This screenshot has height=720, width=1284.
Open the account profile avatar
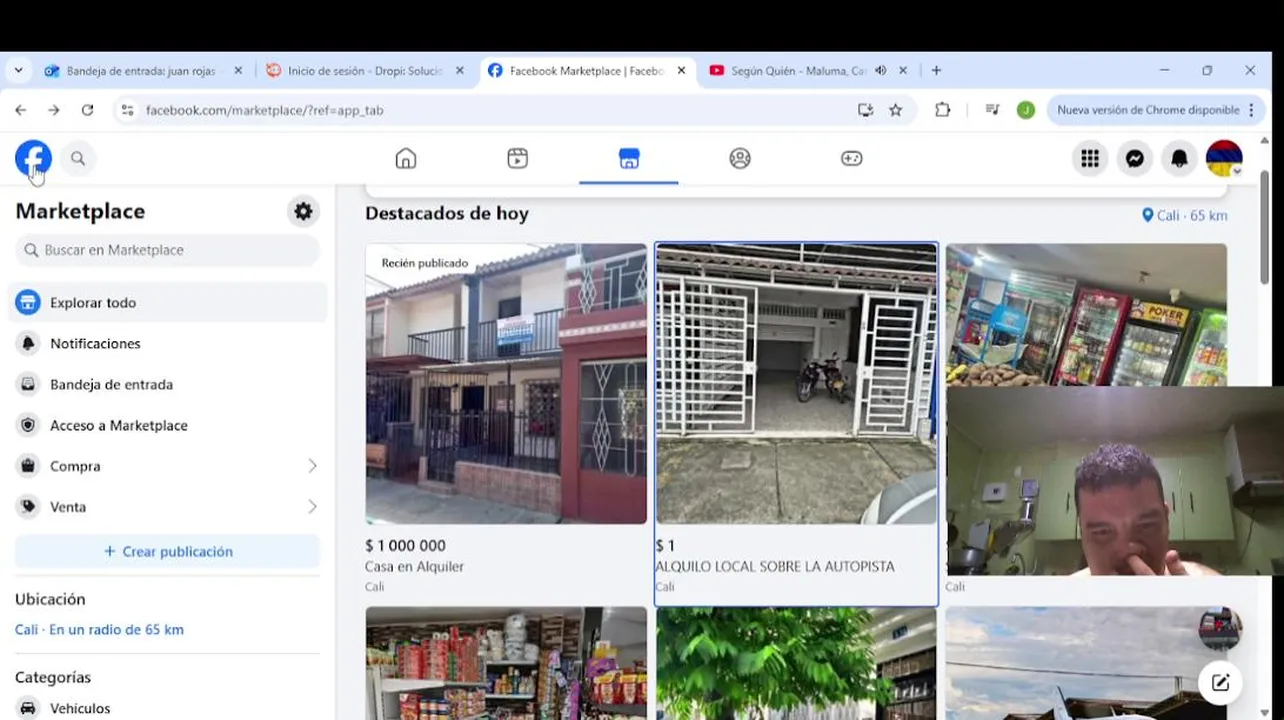click(1224, 158)
